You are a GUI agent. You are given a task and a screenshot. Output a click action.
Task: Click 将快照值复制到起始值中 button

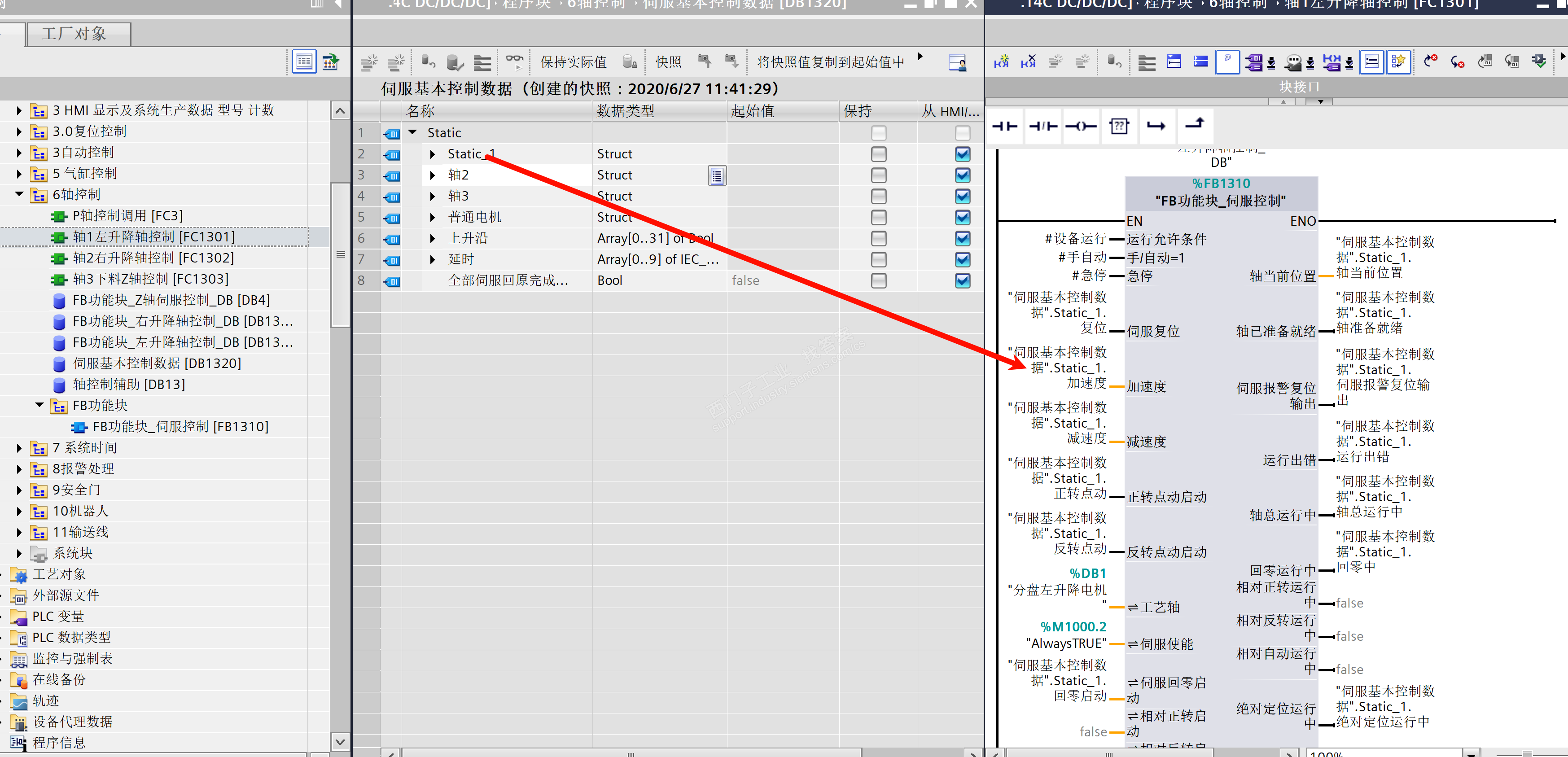830,61
